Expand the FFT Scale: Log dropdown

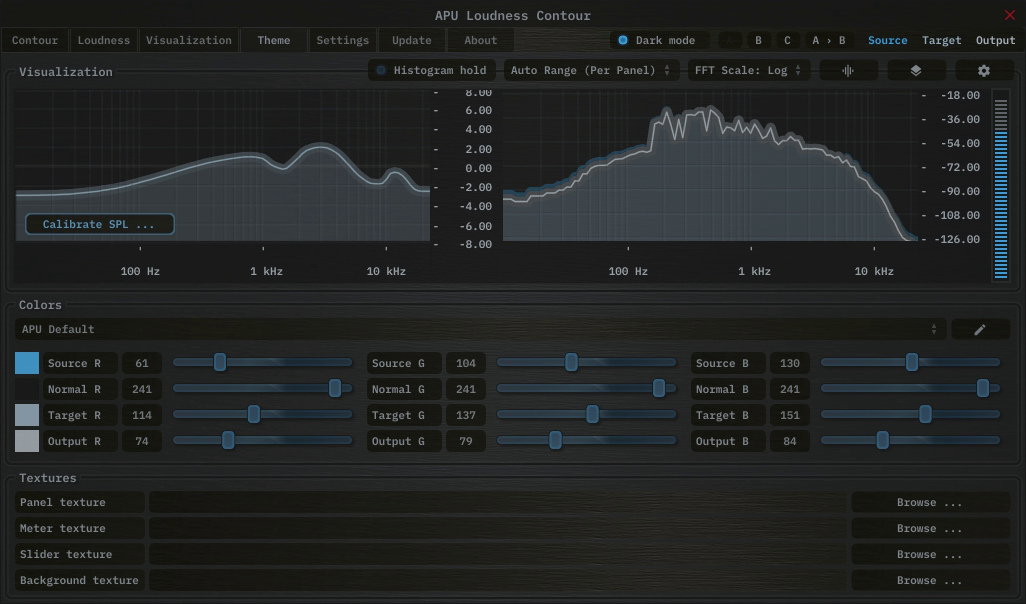pyautogui.click(x=748, y=71)
